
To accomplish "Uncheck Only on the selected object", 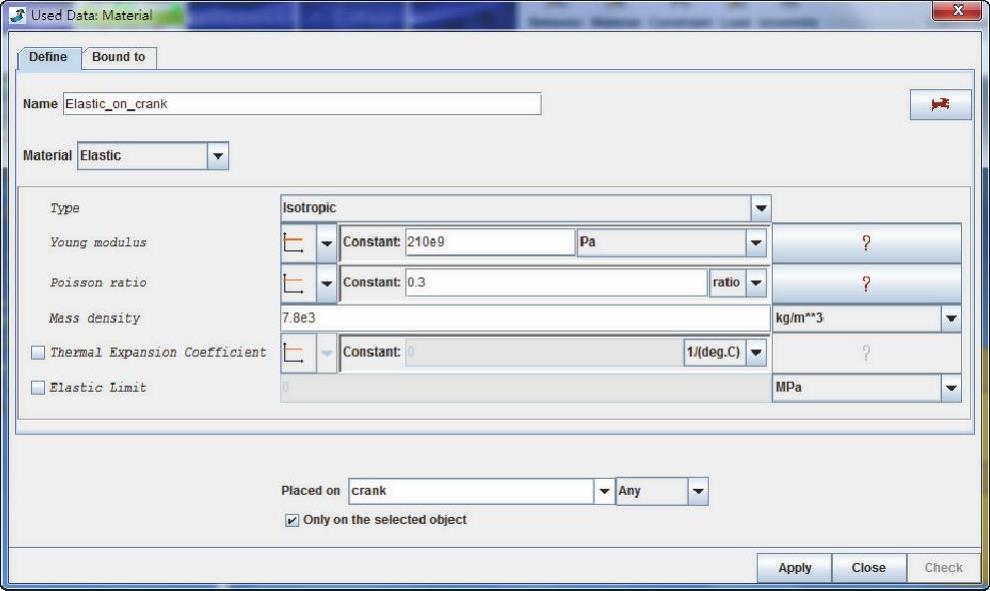I will pos(292,520).
